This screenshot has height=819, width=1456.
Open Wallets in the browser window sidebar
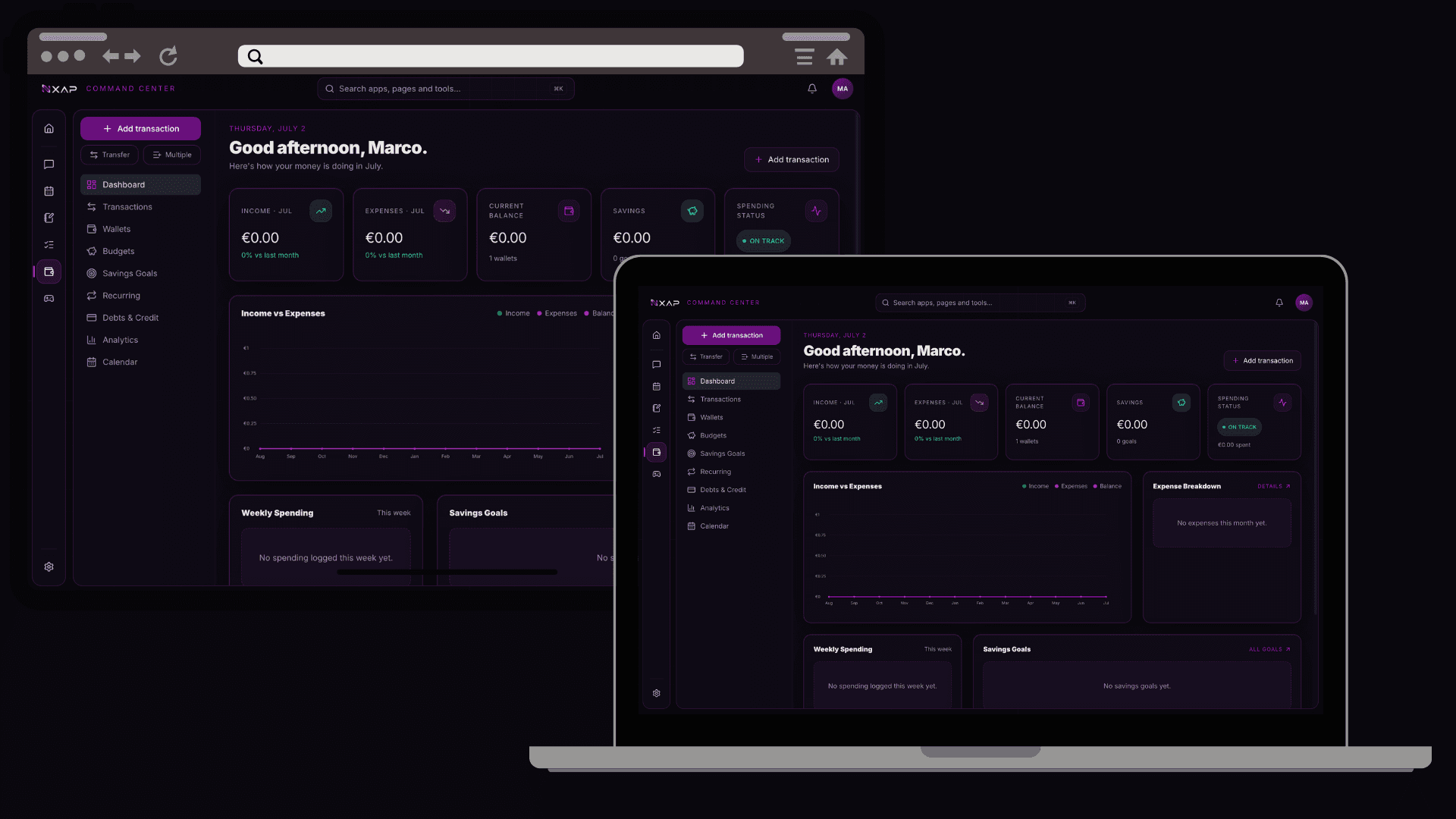pyautogui.click(x=141, y=229)
